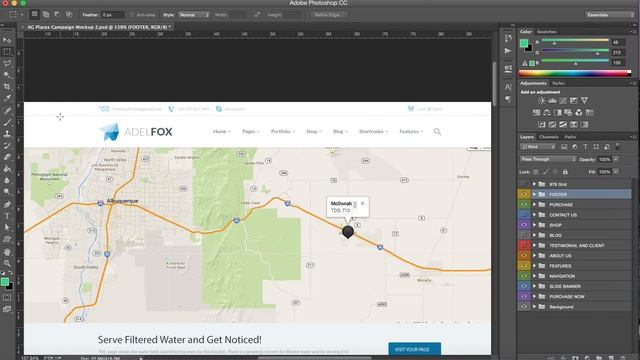640x360 pixels.
Task: Open the Paragraph panel icon
Action: click(x=508, y=99)
